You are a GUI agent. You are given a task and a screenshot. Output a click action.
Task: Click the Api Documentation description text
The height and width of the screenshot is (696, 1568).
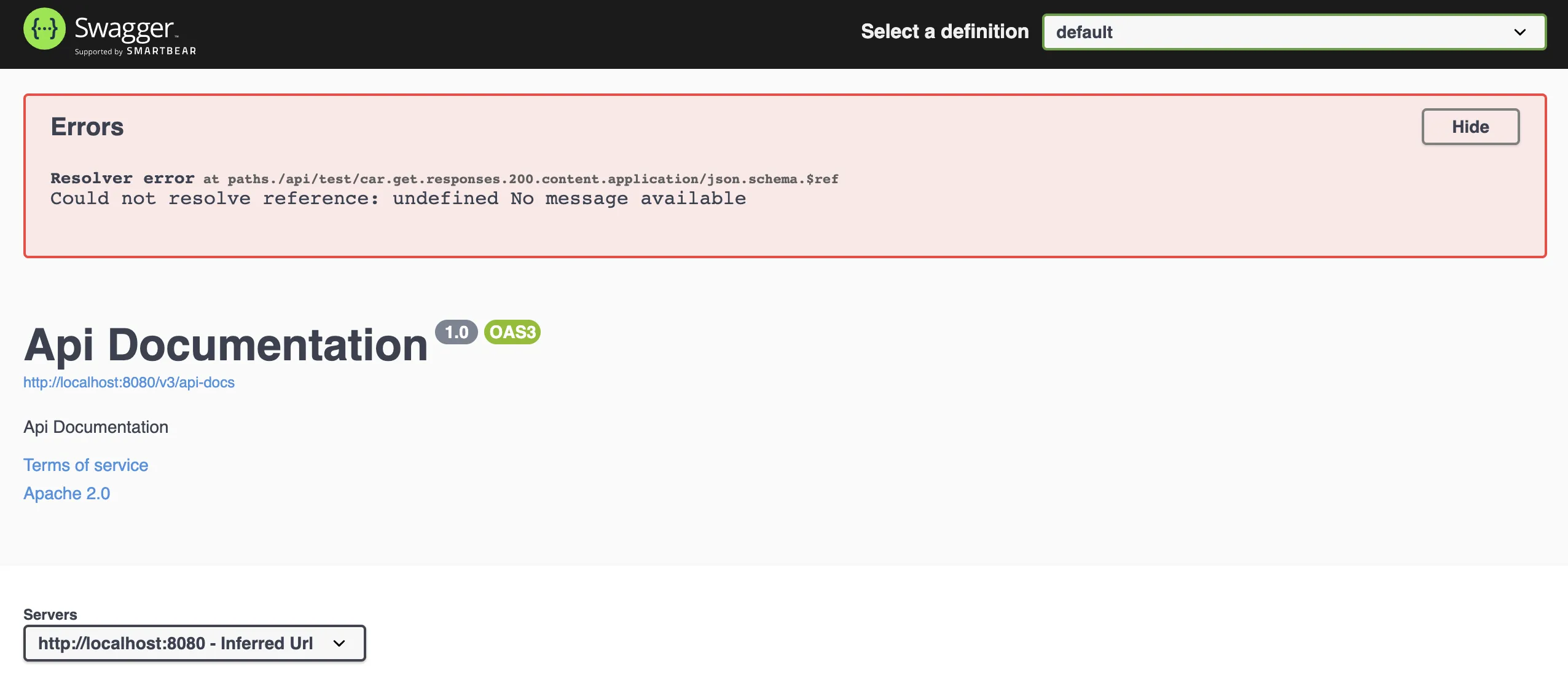[96, 427]
